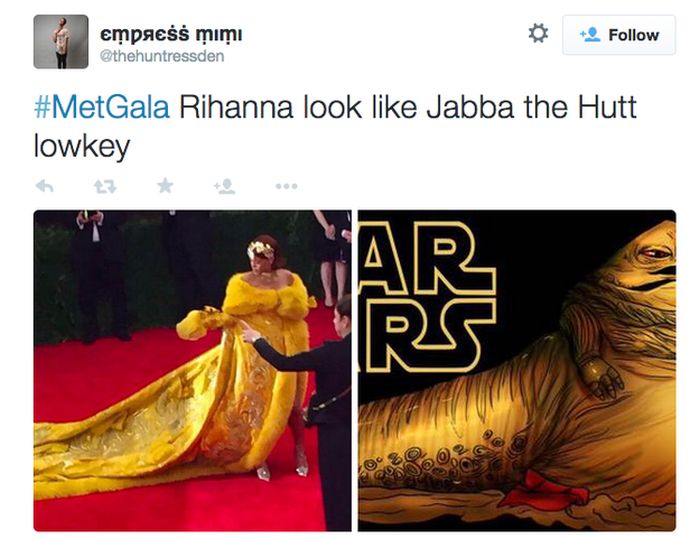Click the gold headpiece in the Rihanna photo
Screen dimensions: 700x539
click(x=261, y=250)
